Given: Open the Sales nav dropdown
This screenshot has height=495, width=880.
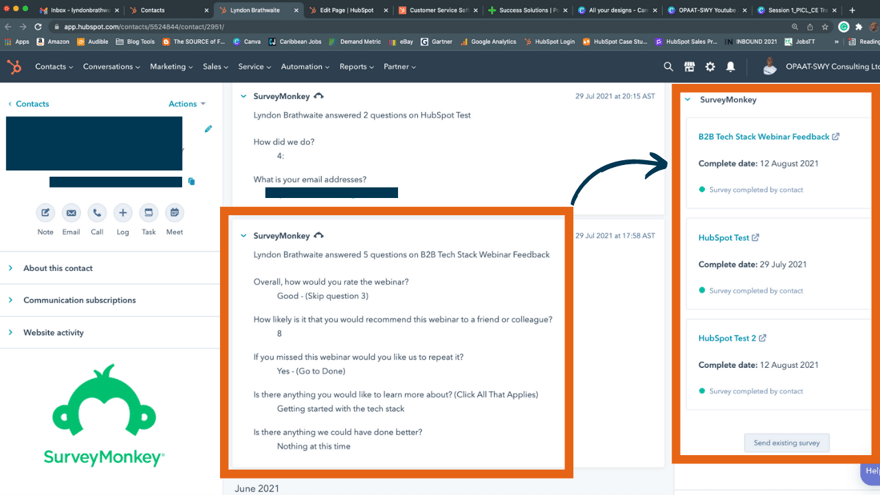Looking at the screenshot, I should (x=216, y=67).
